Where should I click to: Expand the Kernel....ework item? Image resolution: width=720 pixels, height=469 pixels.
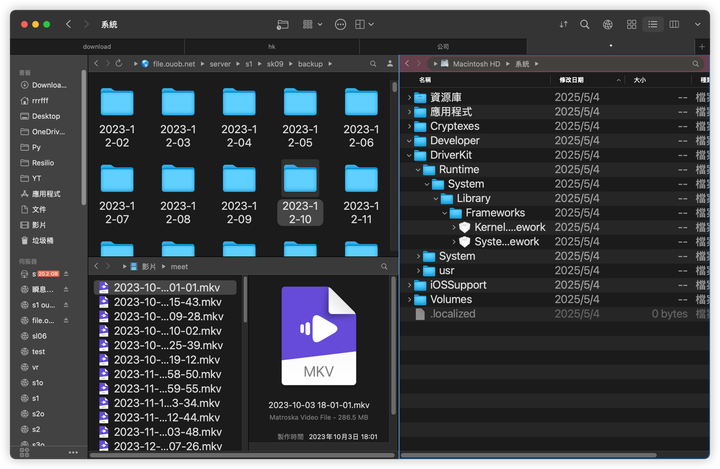click(x=454, y=227)
